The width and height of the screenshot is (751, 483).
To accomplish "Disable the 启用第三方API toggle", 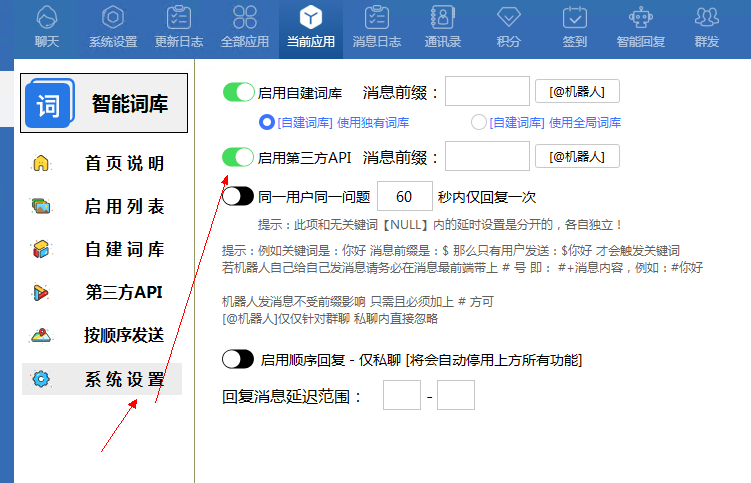I will (238, 157).
